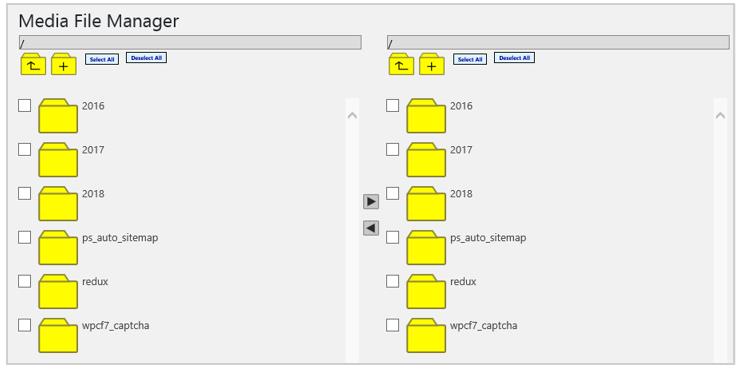Check the 2018 checkbox in right pane
The width and height of the screenshot is (740, 371).
393,193
